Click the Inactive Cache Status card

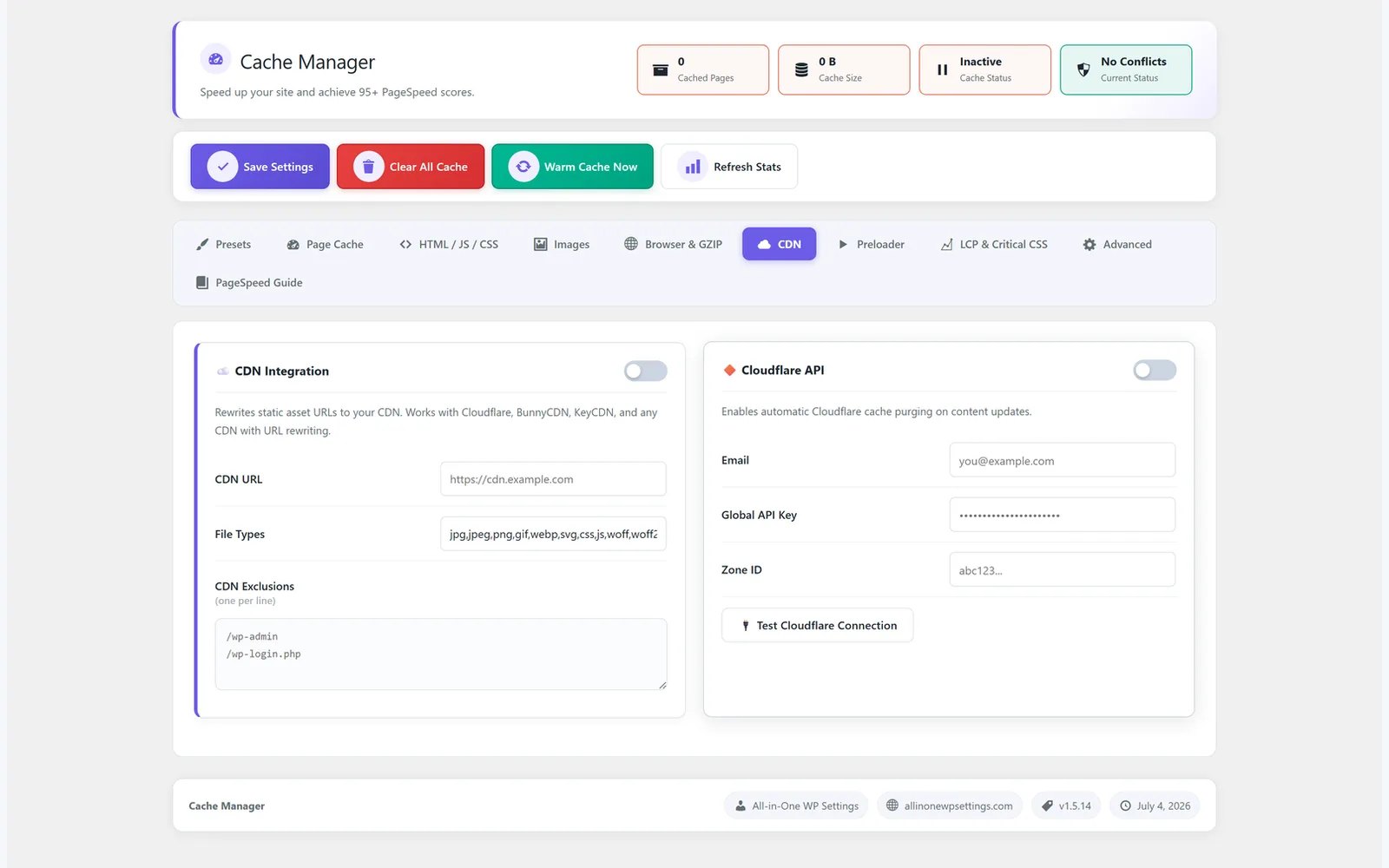[x=985, y=69]
